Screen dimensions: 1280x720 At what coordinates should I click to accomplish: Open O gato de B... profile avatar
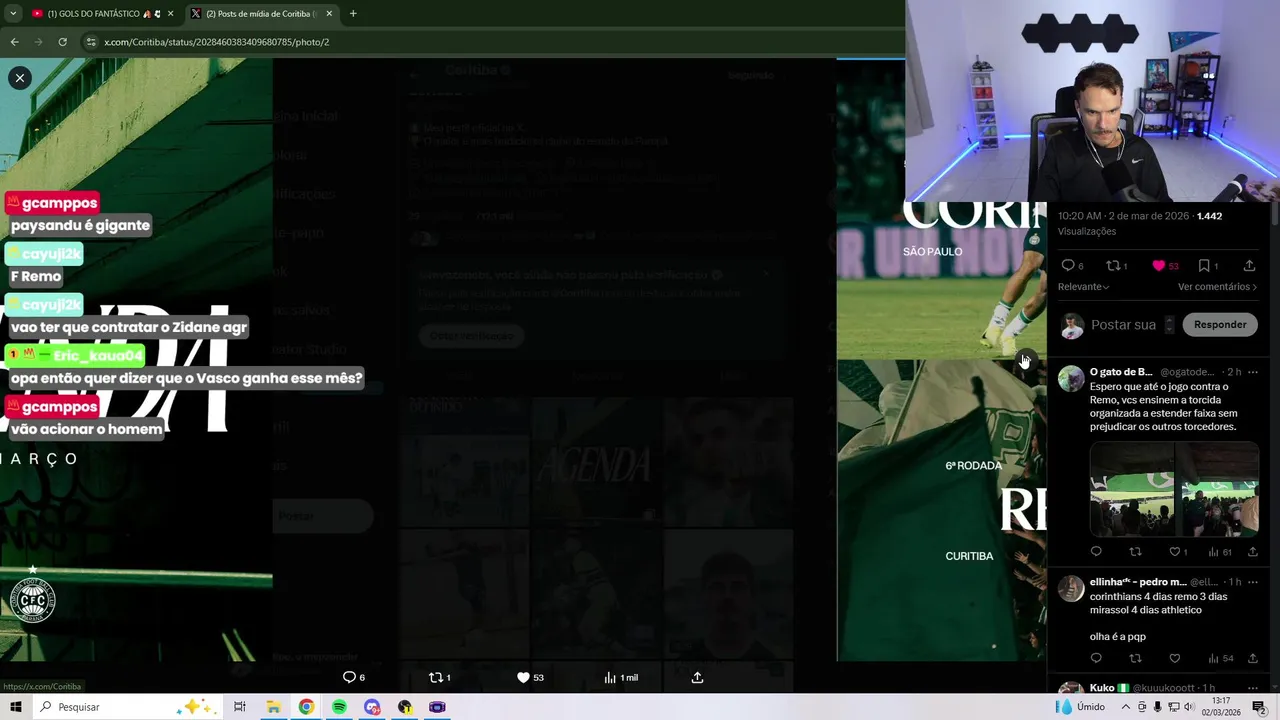click(1071, 378)
